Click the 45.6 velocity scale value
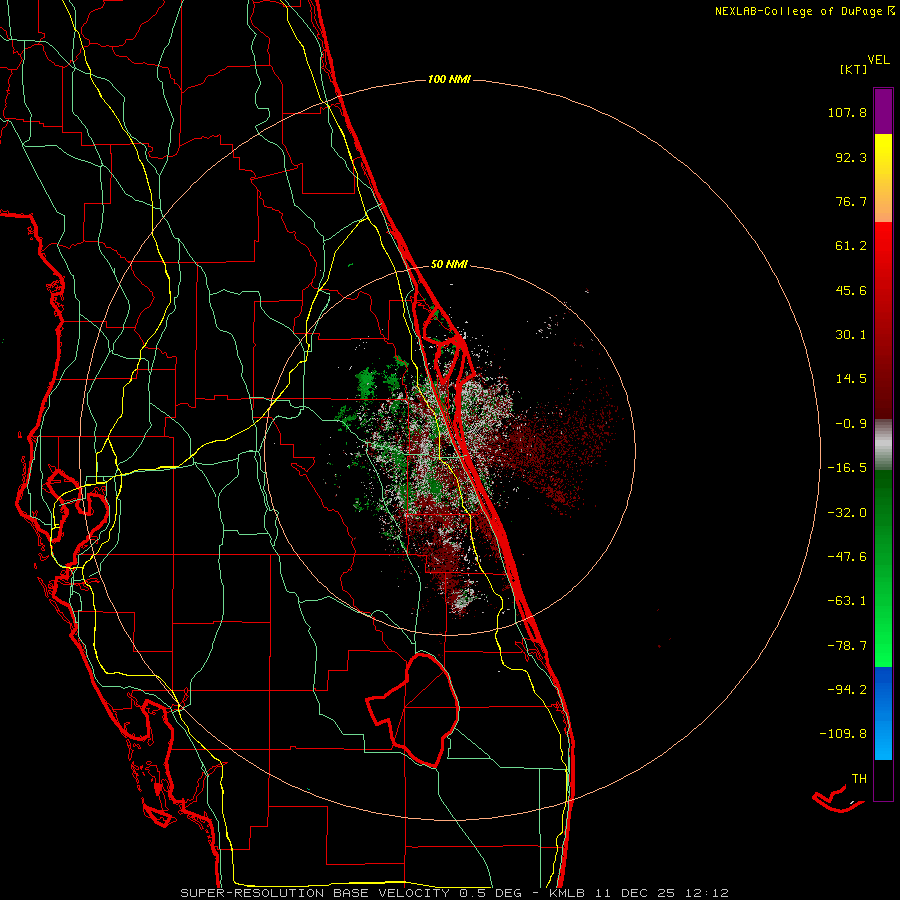The height and width of the screenshot is (900, 900). point(851,290)
